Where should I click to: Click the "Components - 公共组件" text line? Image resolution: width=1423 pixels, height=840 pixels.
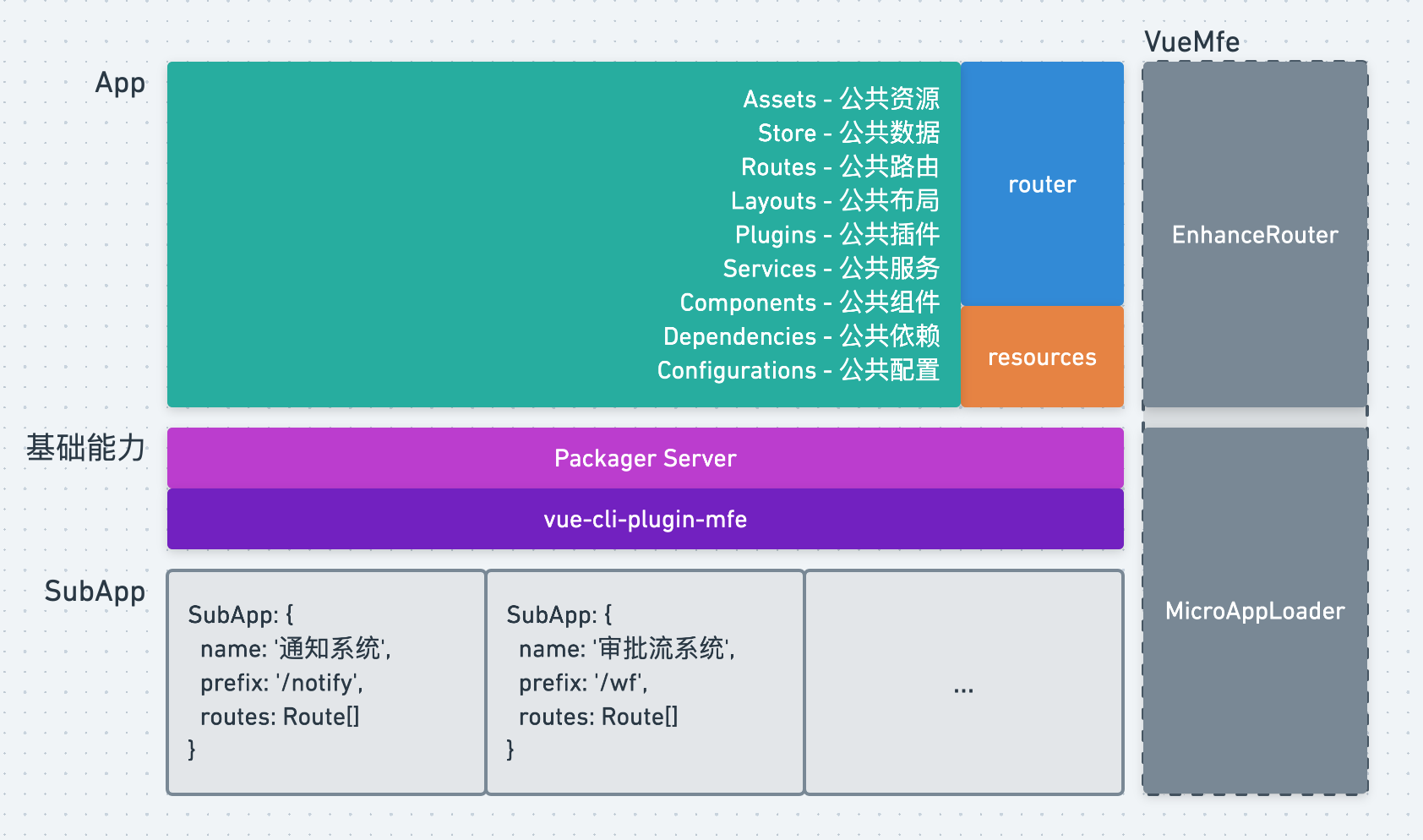click(810, 302)
